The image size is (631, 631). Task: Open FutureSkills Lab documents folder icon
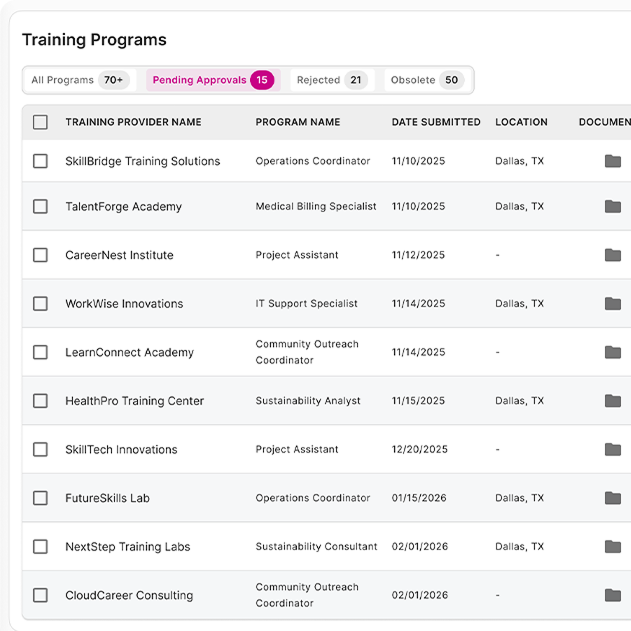(x=612, y=498)
